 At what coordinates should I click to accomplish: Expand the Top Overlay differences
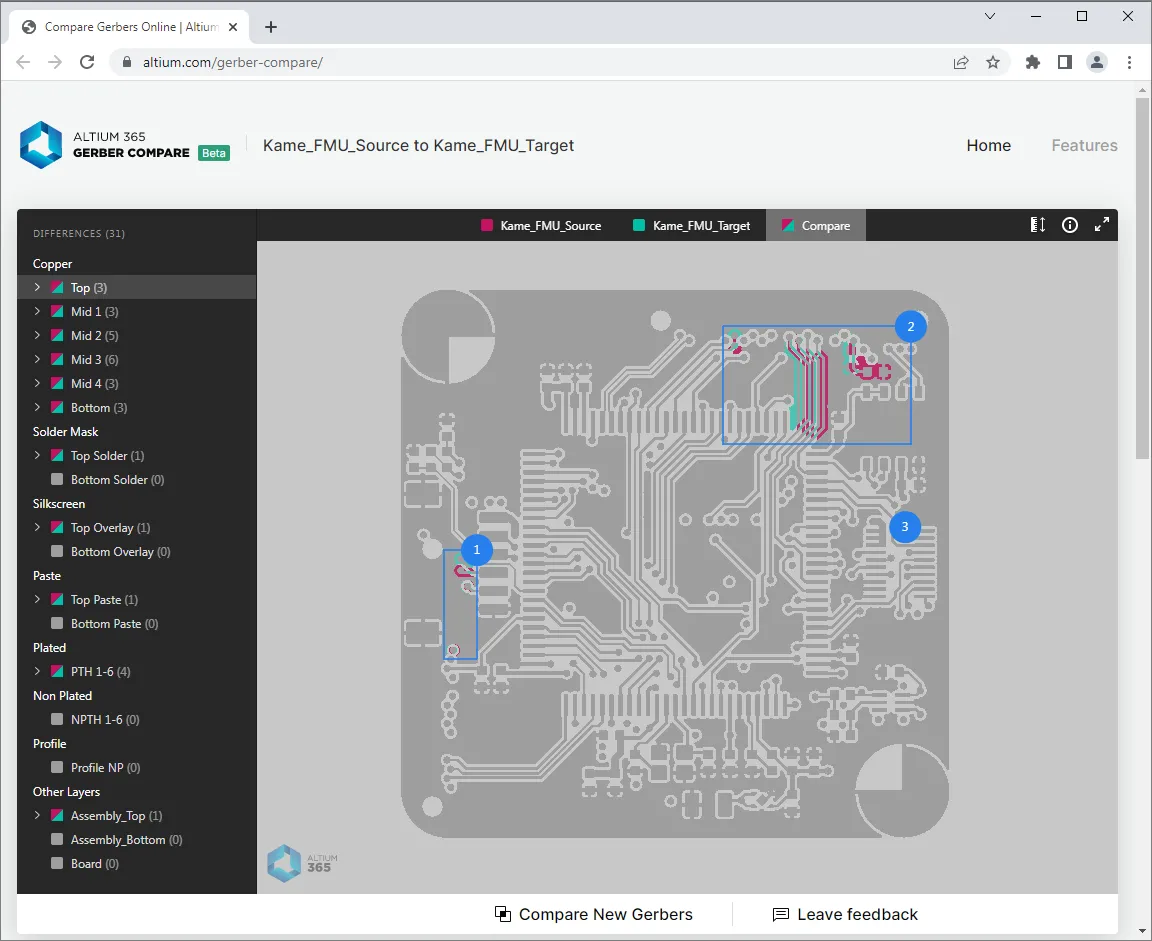pyautogui.click(x=37, y=527)
